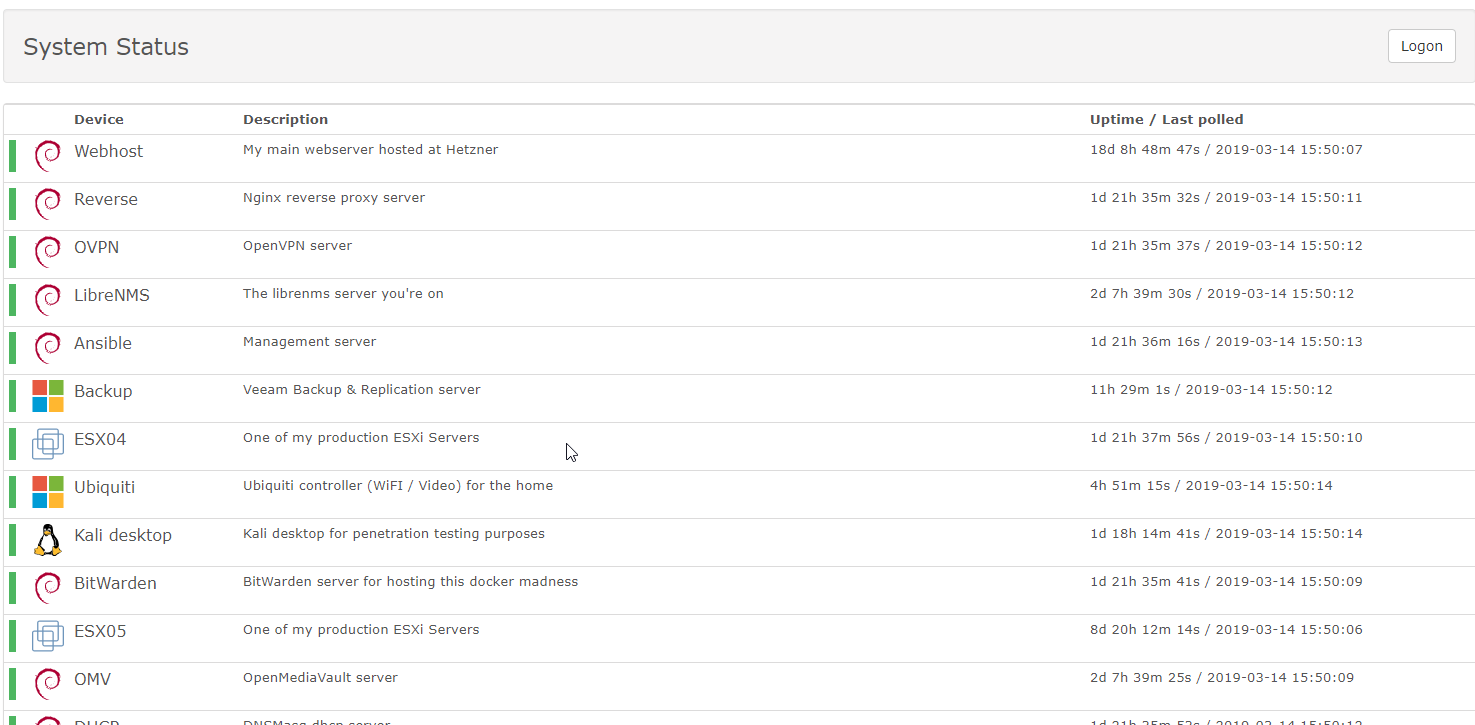The height and width of the screenshot is (725, 1475).
Task: Open the OMV device entry
Action: point(92,679)
